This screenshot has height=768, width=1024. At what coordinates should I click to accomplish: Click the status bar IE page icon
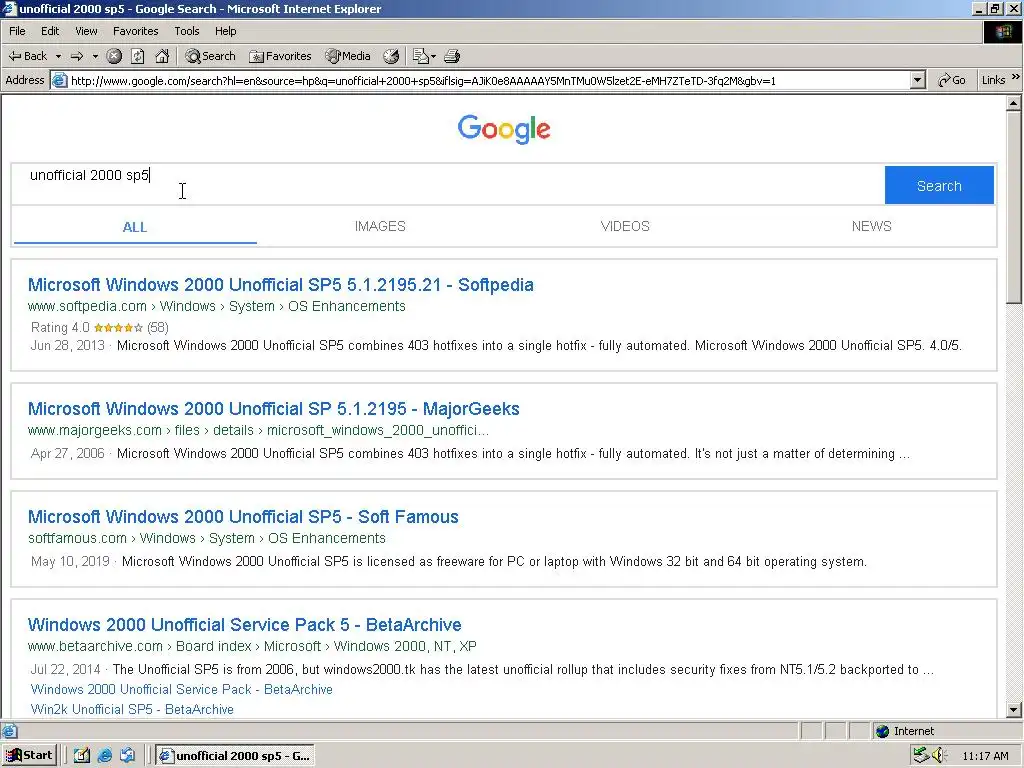point(9,731)
